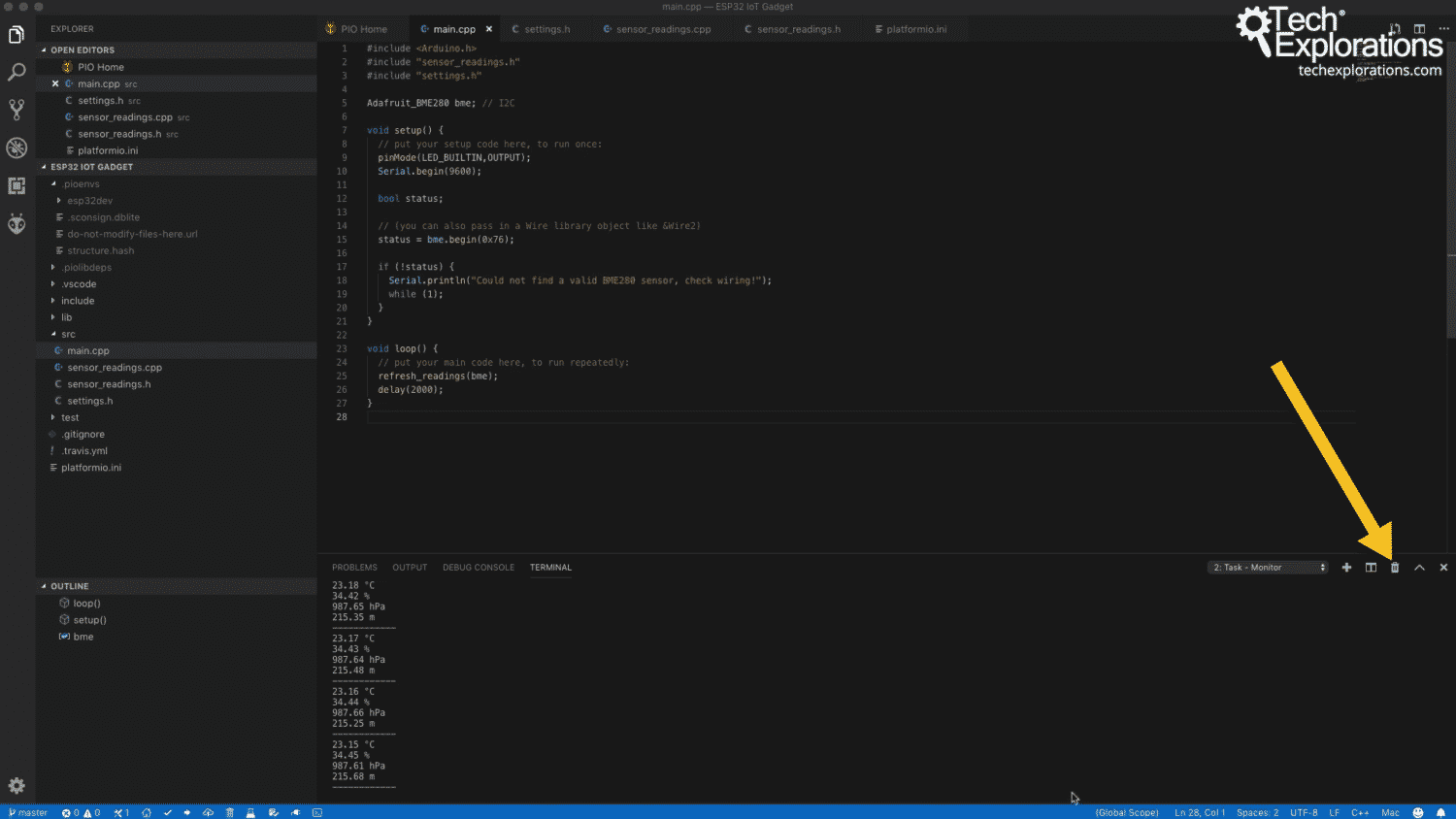Close main.cpp in Open Editors list
This screenshot has width=1456, height=819.
click(55, 83)
